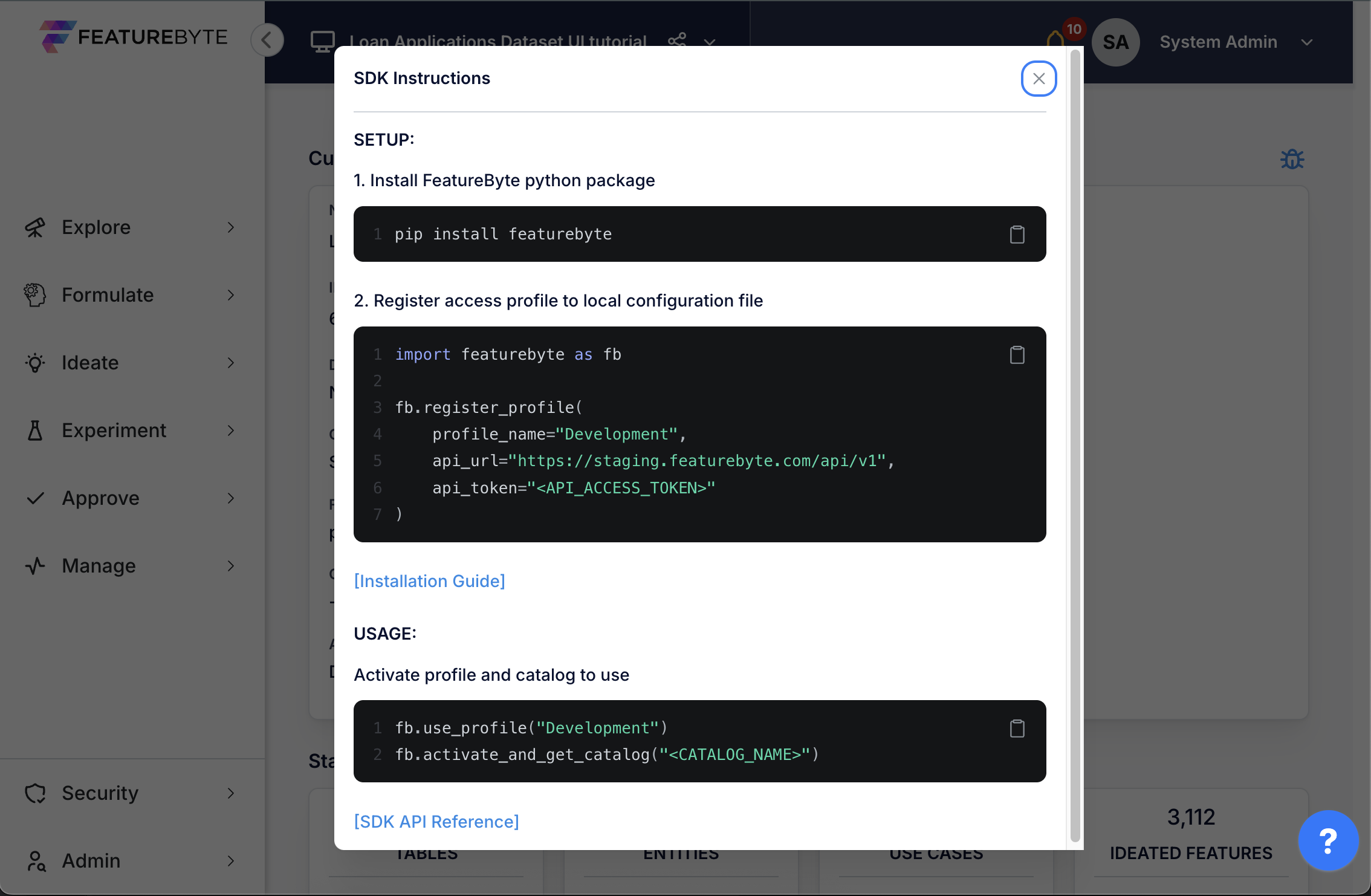Copy the pip install command
This screenshot has width=1371, height=896.
click(x=1017, y=235)
